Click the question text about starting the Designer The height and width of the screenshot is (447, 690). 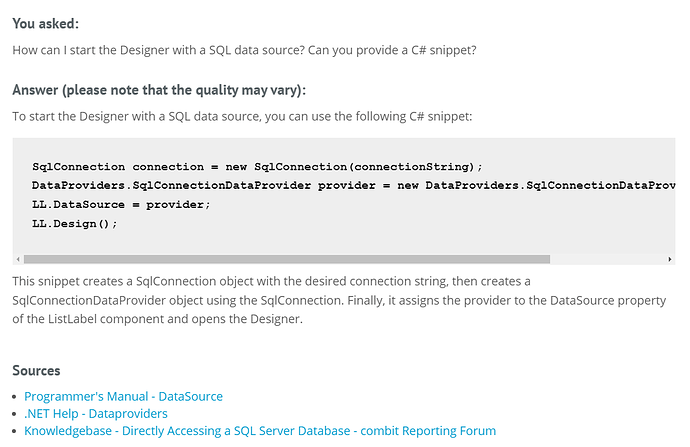(x=244, y=50)
